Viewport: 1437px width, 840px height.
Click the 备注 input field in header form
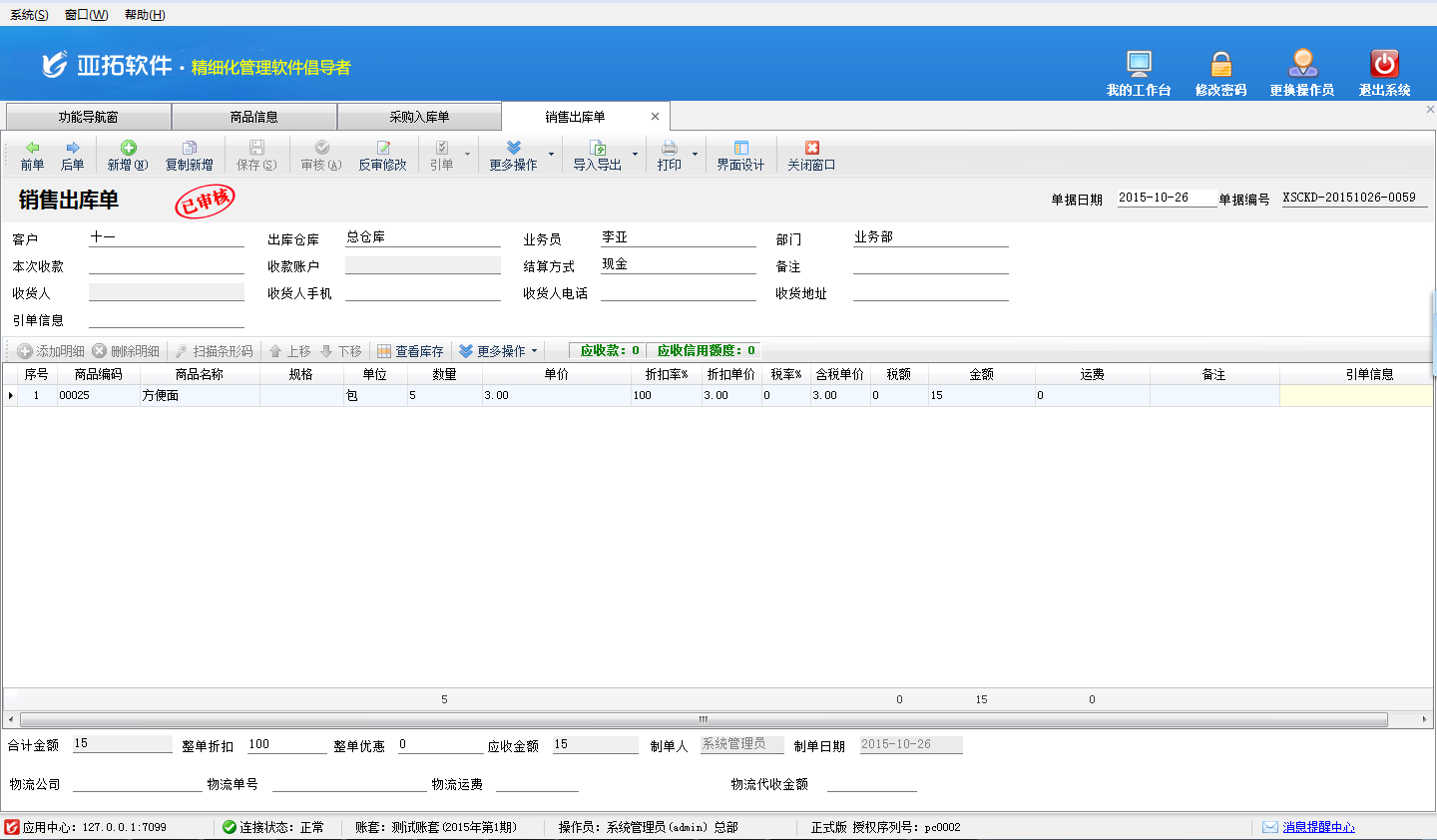click(x=930, y=265)
